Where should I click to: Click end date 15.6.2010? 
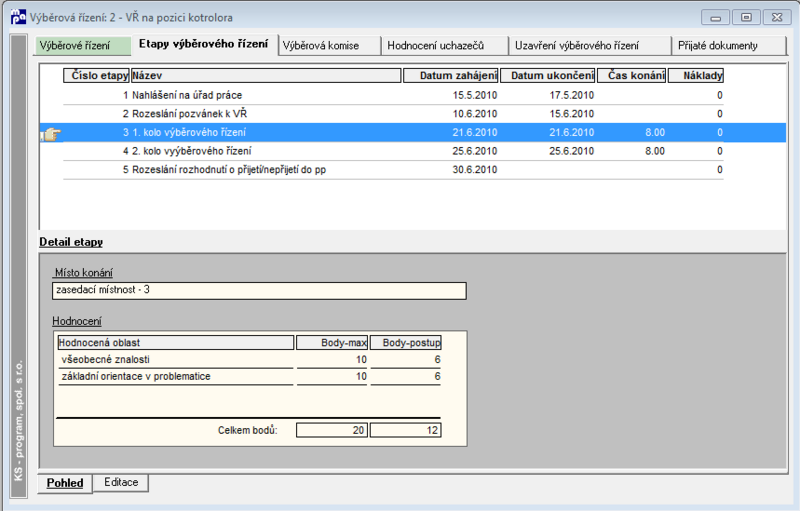[571, 114]
